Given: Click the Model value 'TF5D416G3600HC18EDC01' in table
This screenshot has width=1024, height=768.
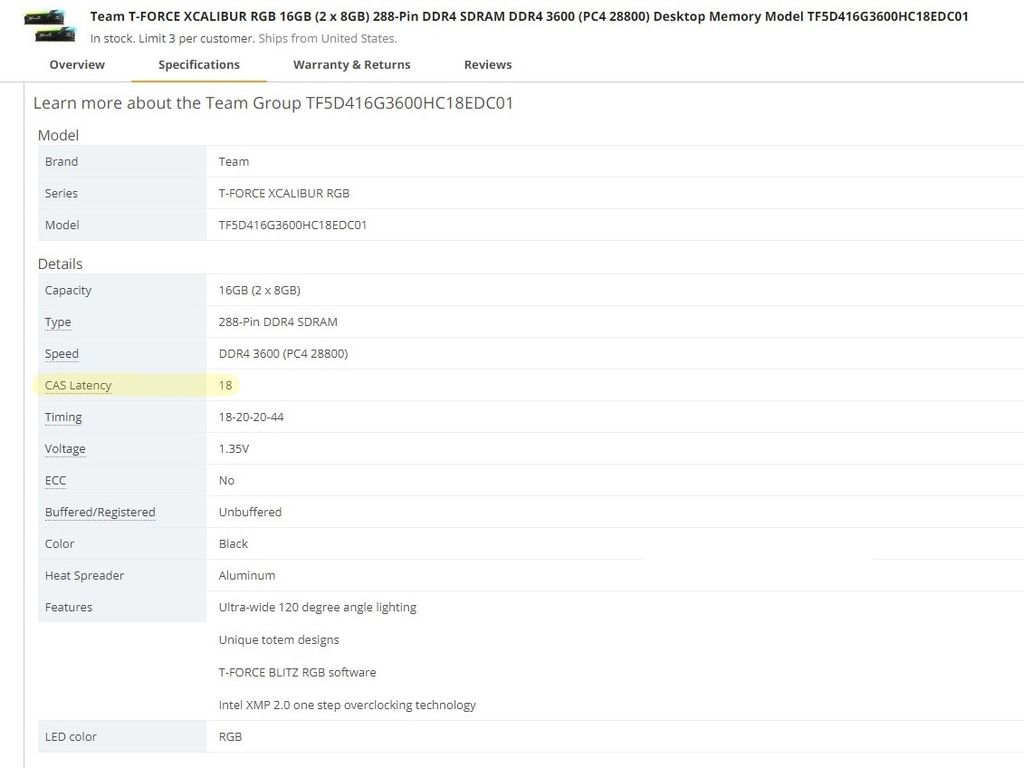Looking at the screenshot, I should click(293, 225).
